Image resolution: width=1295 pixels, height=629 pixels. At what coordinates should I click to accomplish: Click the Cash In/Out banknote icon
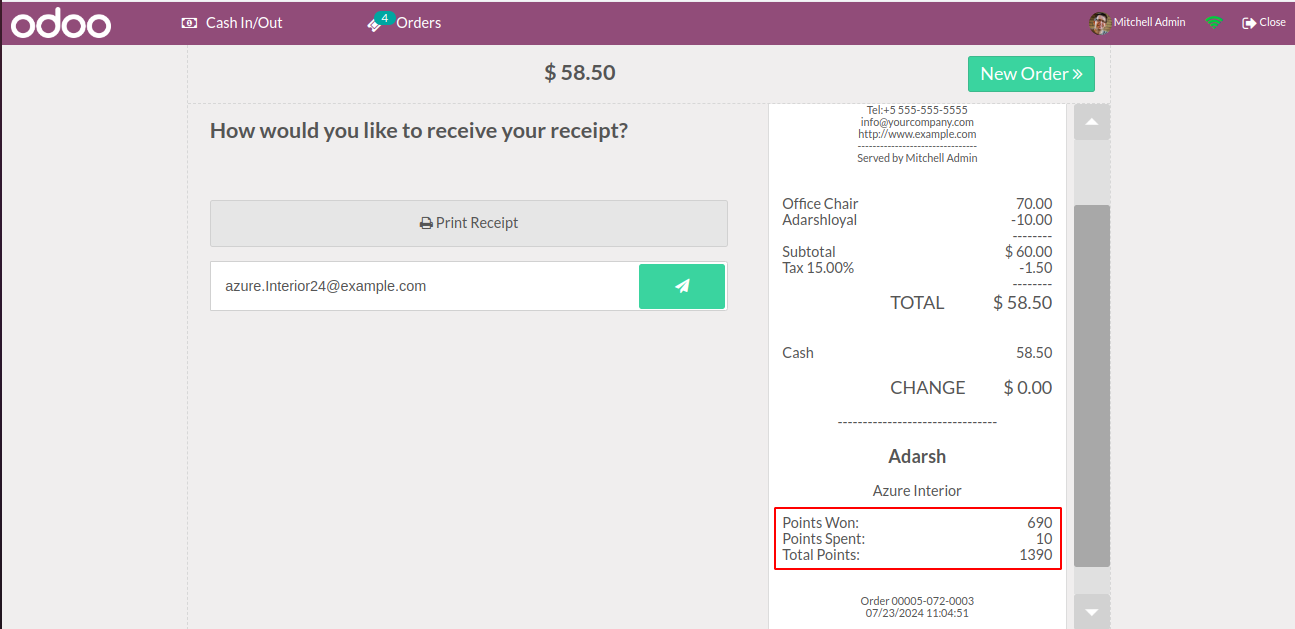point(189,22)
